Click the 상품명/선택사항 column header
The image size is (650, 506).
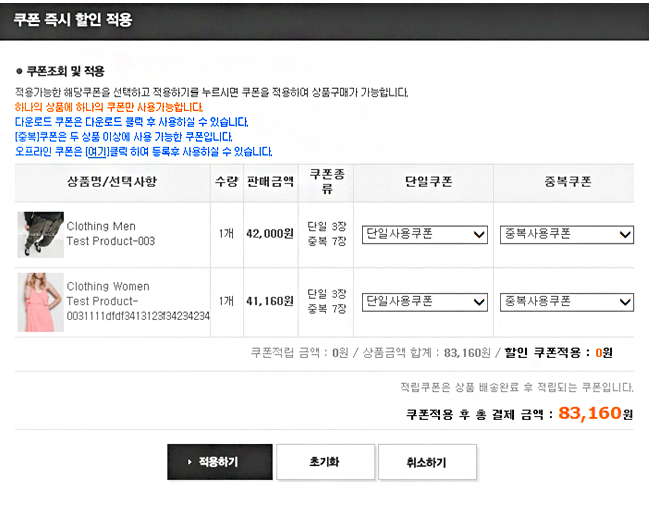coord(112,182)
